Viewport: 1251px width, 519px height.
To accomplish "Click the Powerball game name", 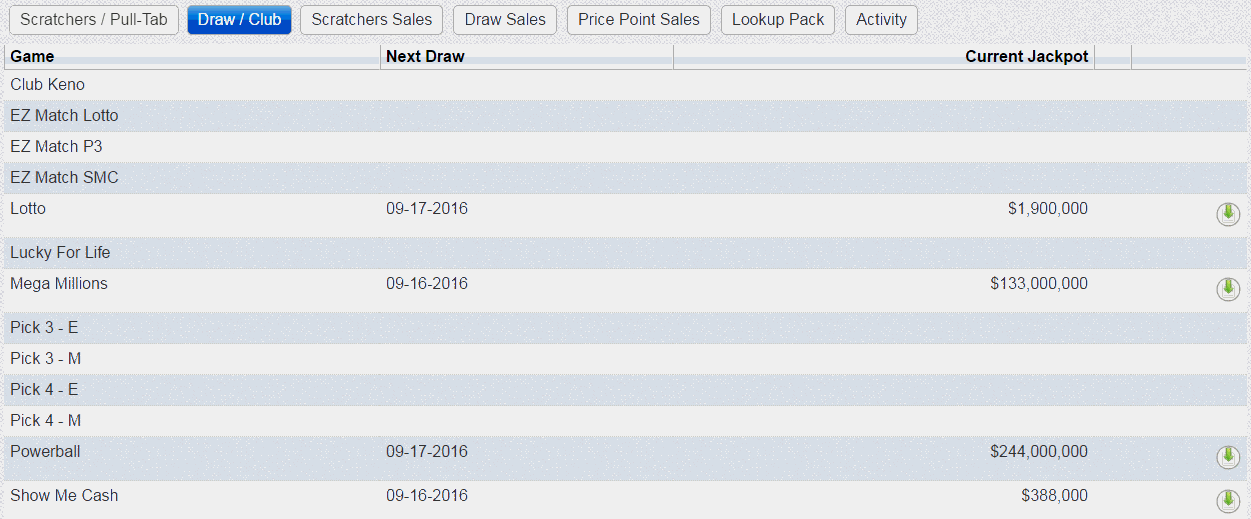I will pos(45,452).
